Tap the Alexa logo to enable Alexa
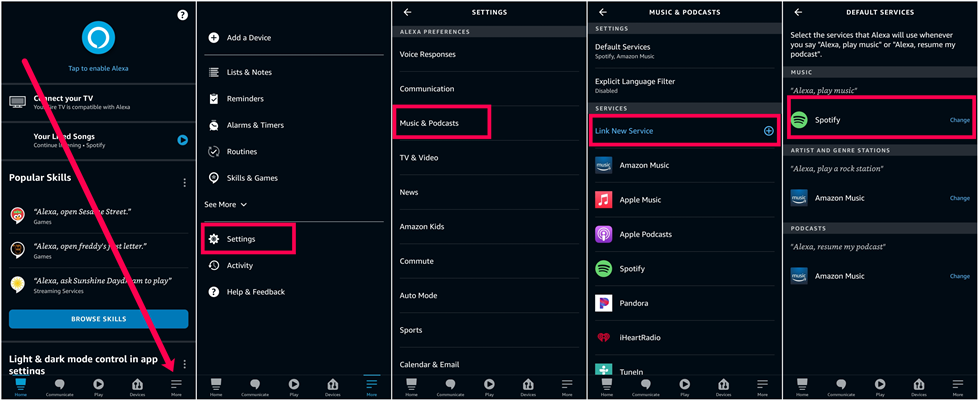 coord(98,39)
